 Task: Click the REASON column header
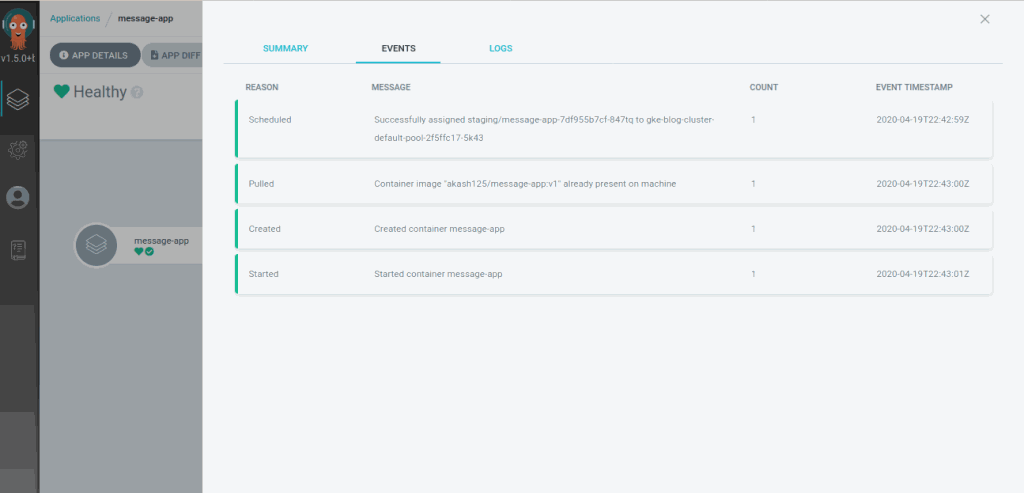[262, 87]
